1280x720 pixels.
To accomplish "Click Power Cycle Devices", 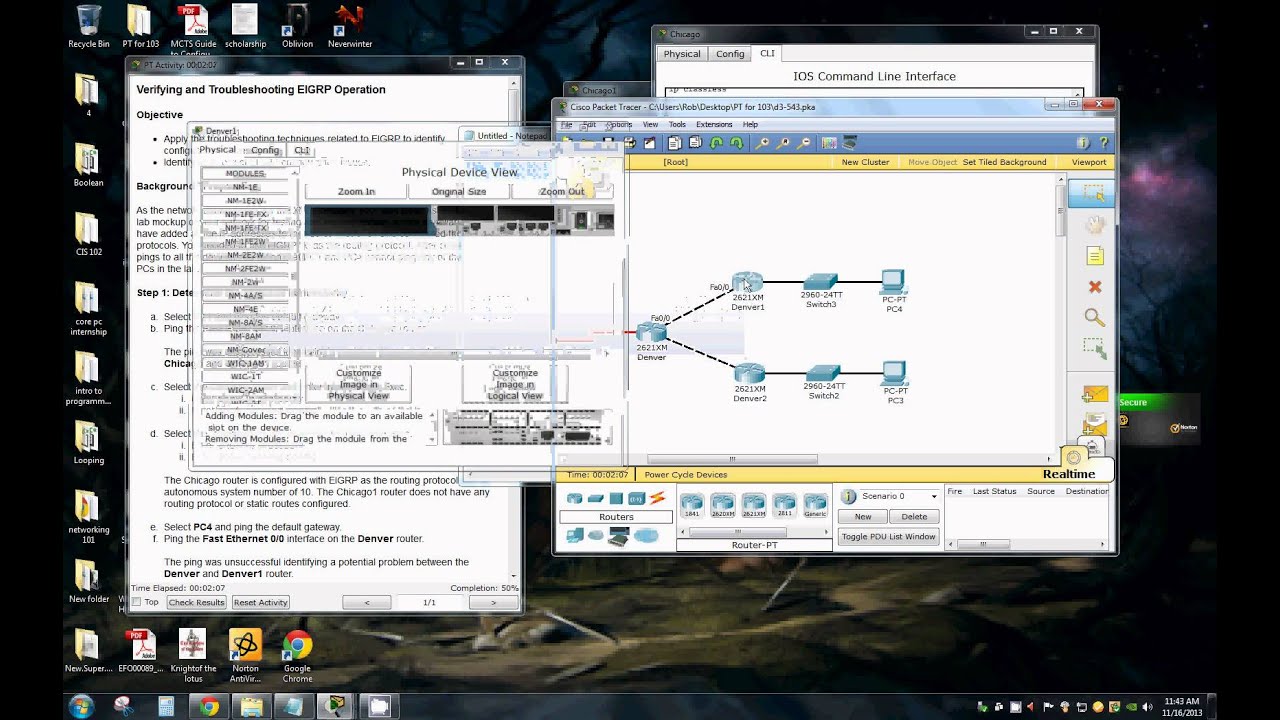I will click(686, 475).
